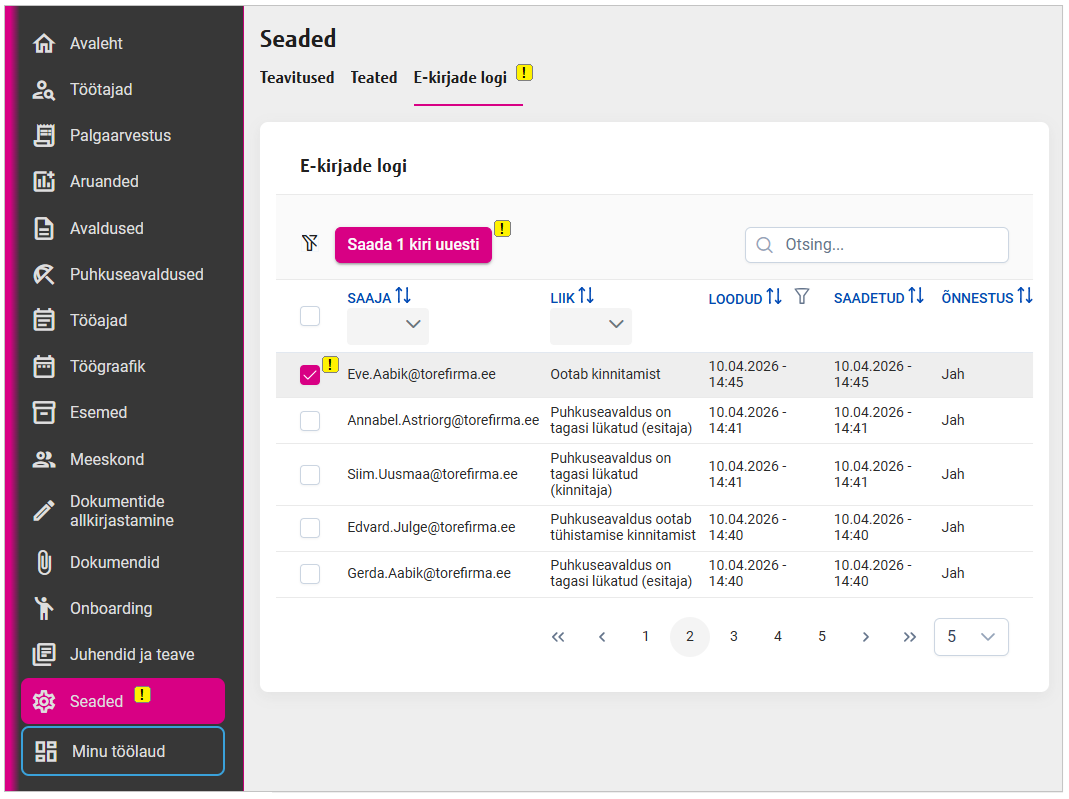Viewport: 1069px width, 799px height.
Task: Click the clear filters funnel icon
Action: [309, 243]
